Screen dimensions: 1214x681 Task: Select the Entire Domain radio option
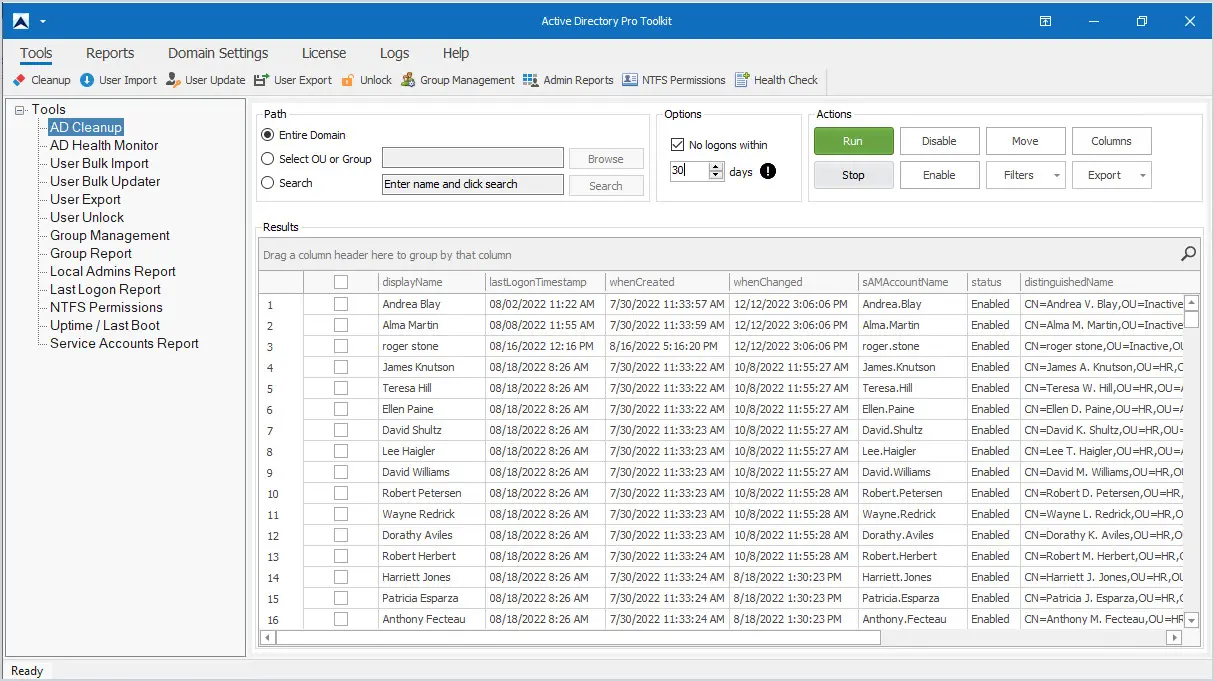(267, 135)
